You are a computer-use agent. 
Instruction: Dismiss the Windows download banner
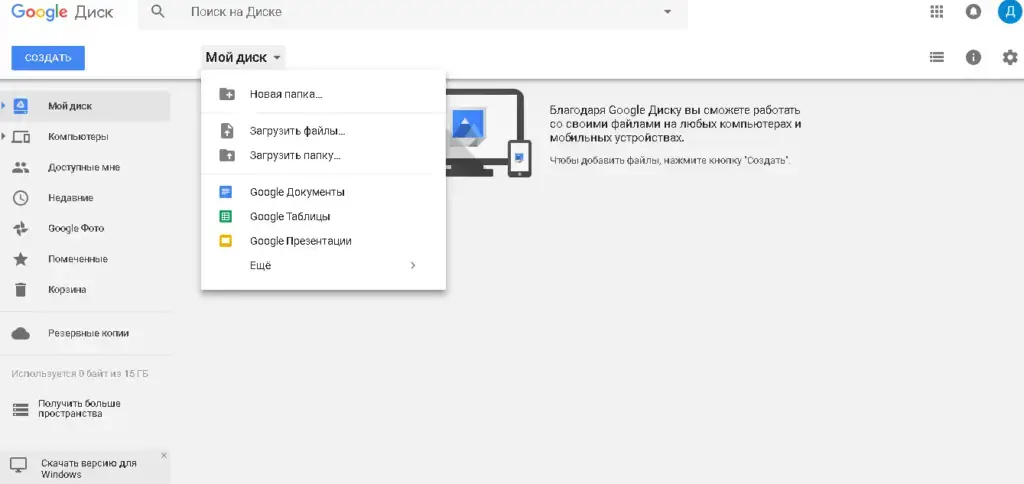tap(164, 455)
